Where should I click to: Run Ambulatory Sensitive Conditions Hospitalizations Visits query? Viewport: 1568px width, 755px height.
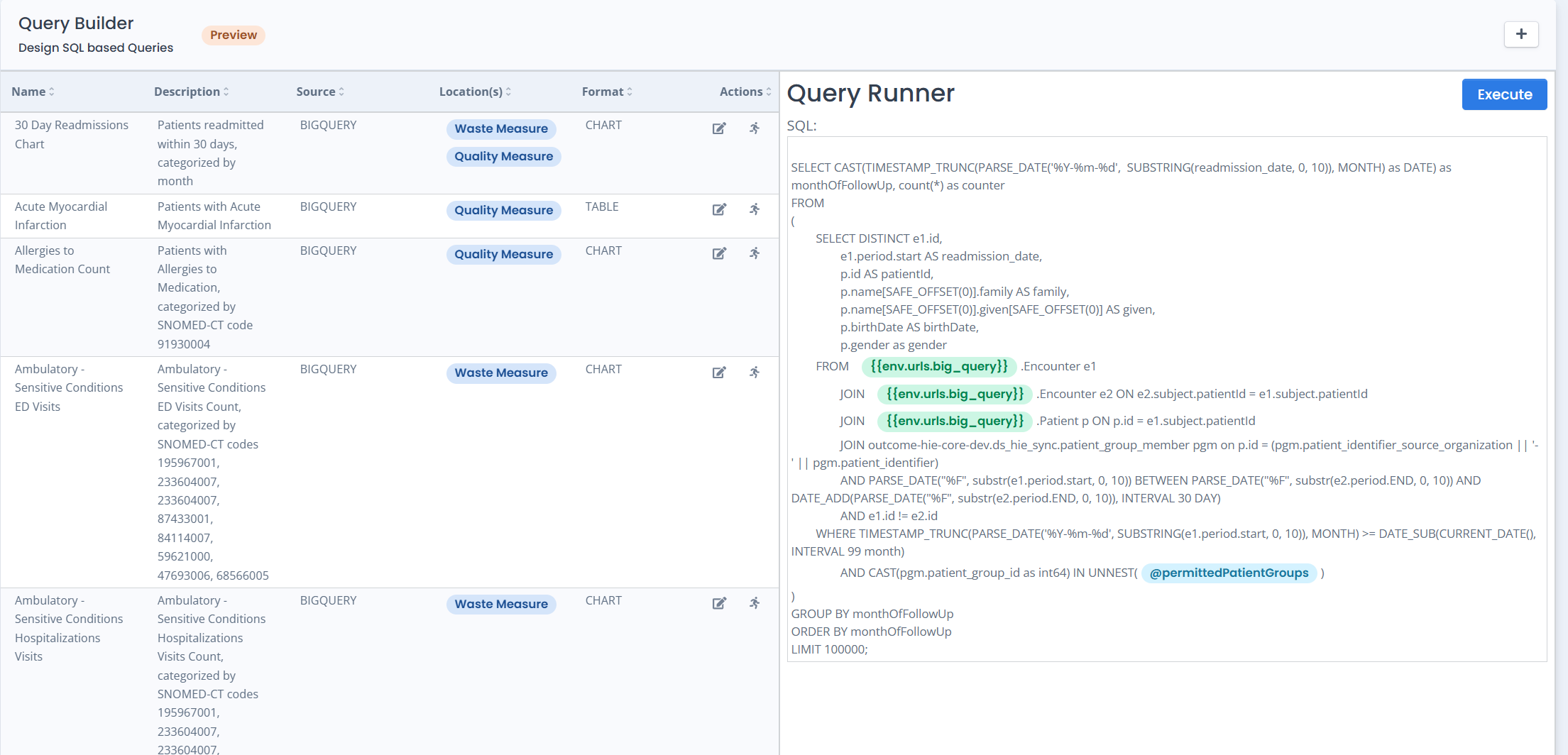pos(755,603)
